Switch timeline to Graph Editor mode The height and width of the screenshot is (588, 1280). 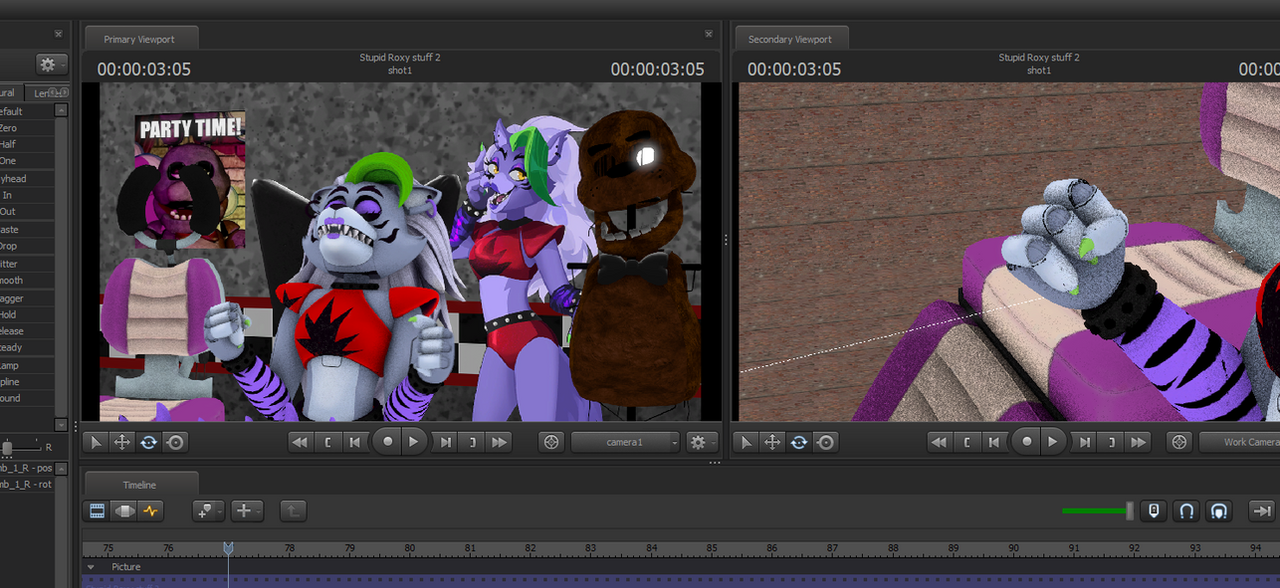[x=151, y=511]
